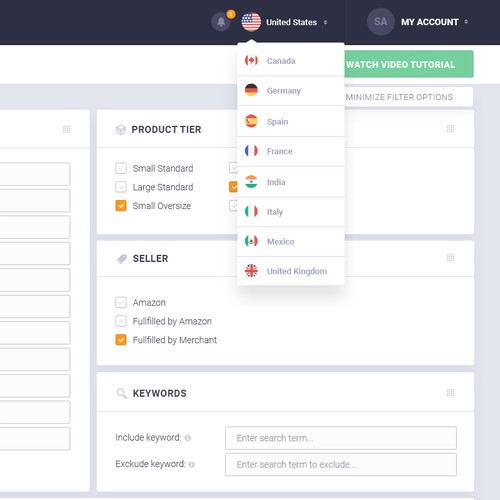This screenshot has width=500, height=500.
Task: Select France from the marketplace list
Action: [x=291, y=151]
